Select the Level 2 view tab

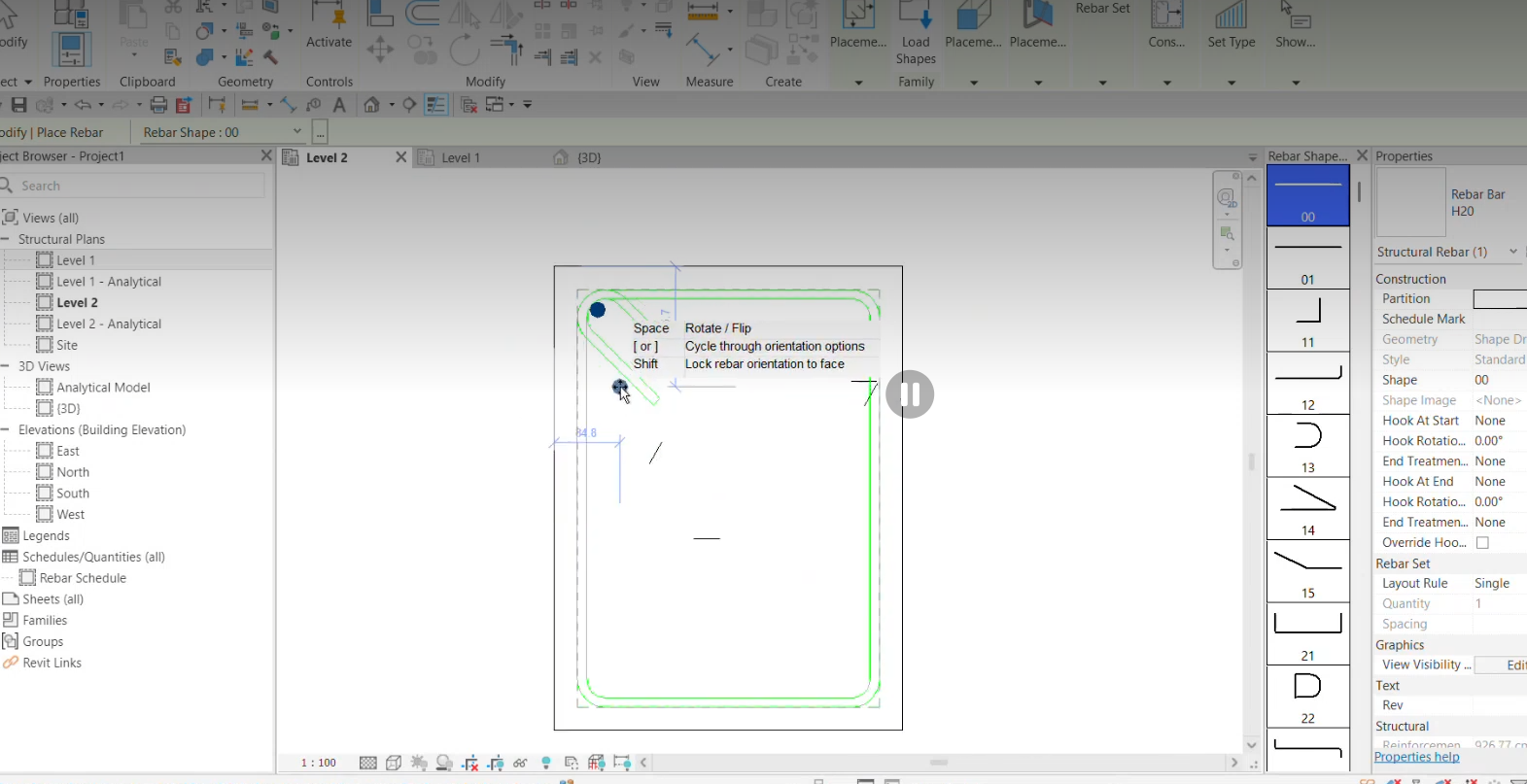click(327, 157)
